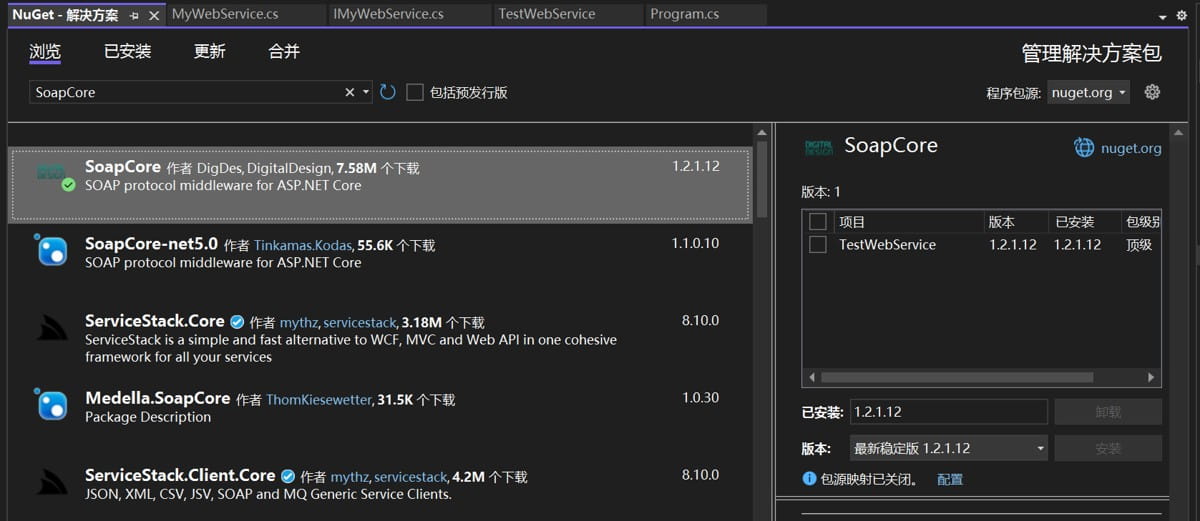Select the ServiceStack.Client.Core package name

pyautogui.click(x=180, y=475)
